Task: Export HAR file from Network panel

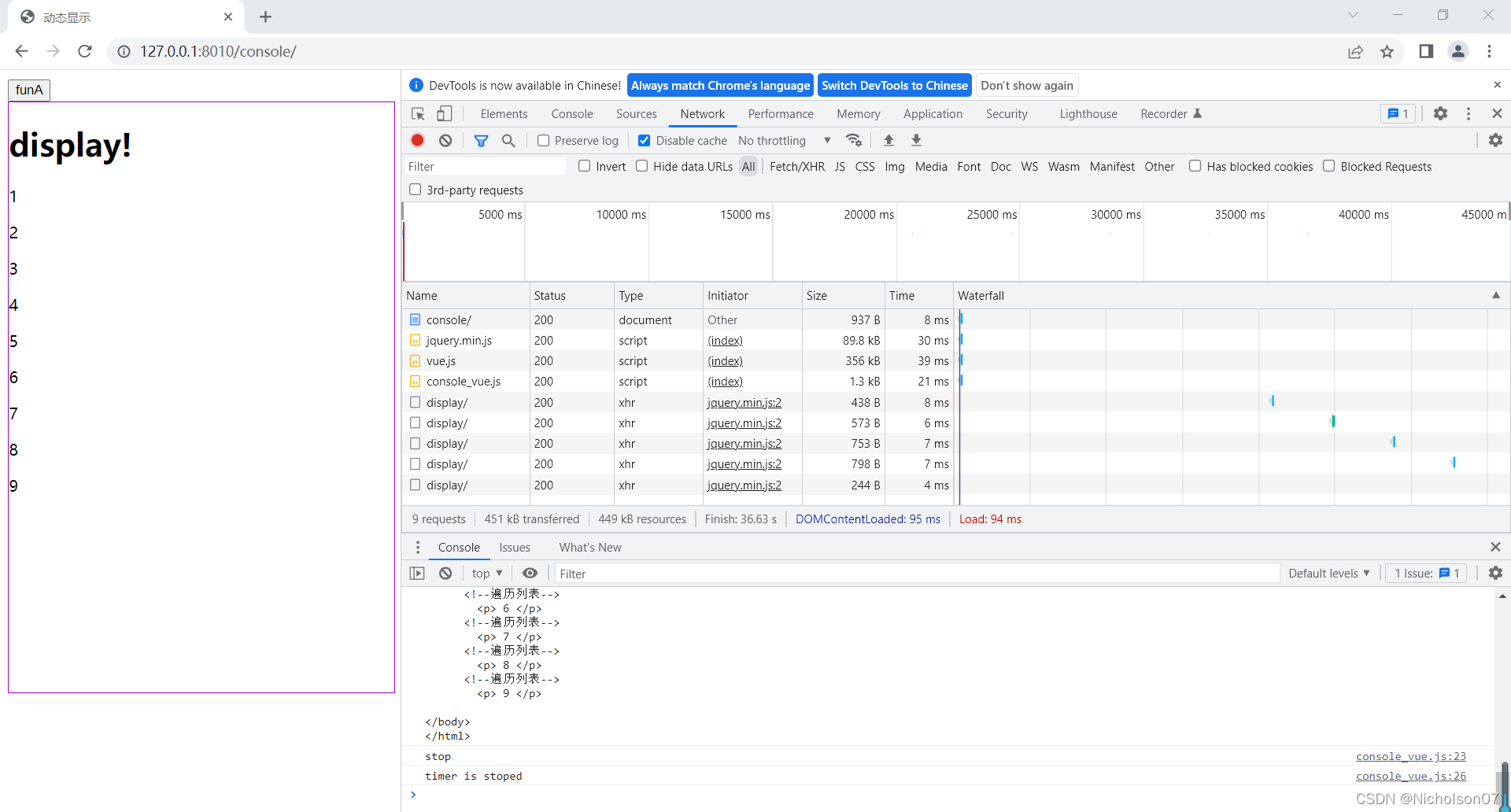Action: tap(915, 140)
